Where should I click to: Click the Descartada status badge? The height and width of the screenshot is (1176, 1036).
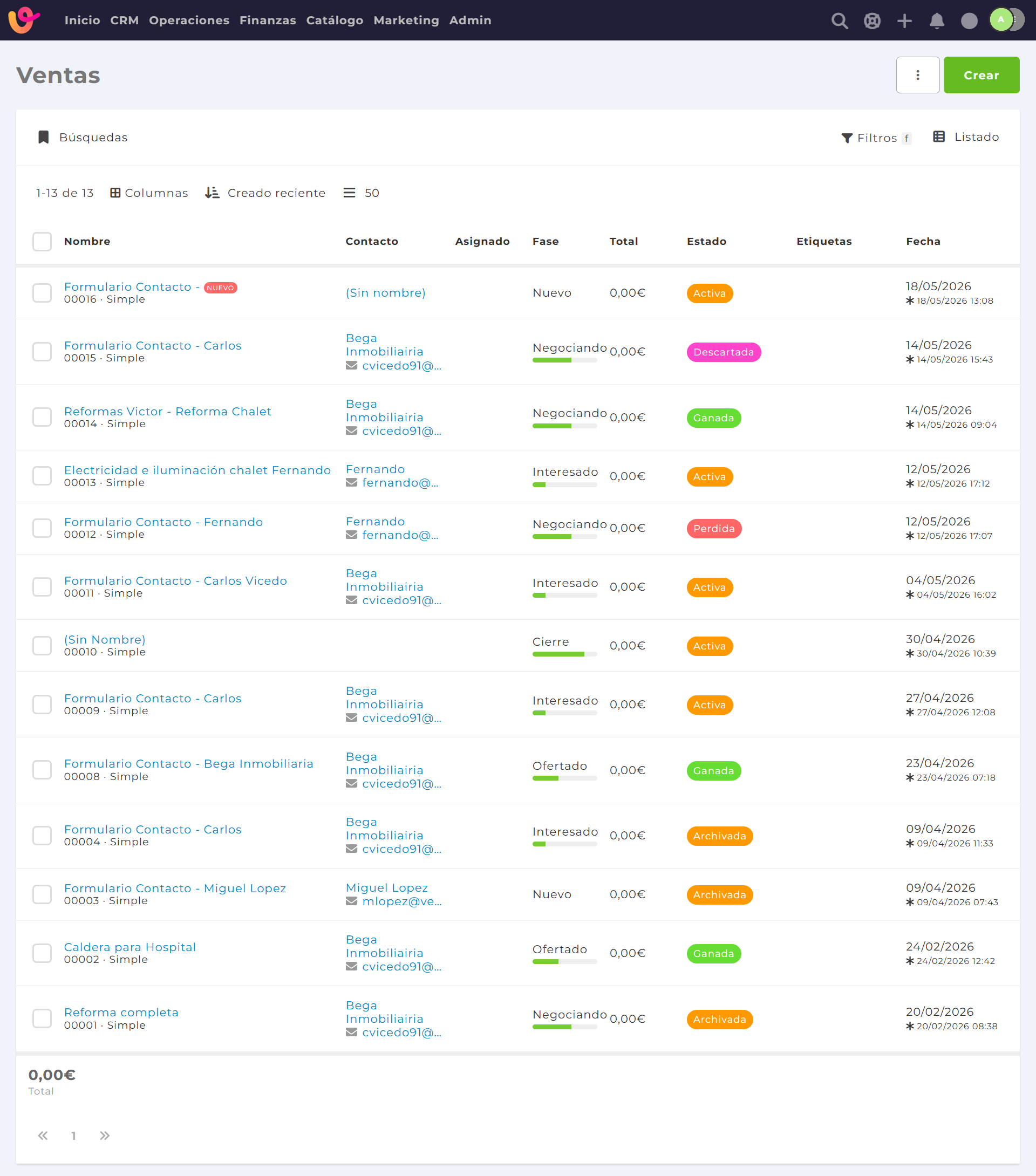pyautogui.click(x=724, y=352)
